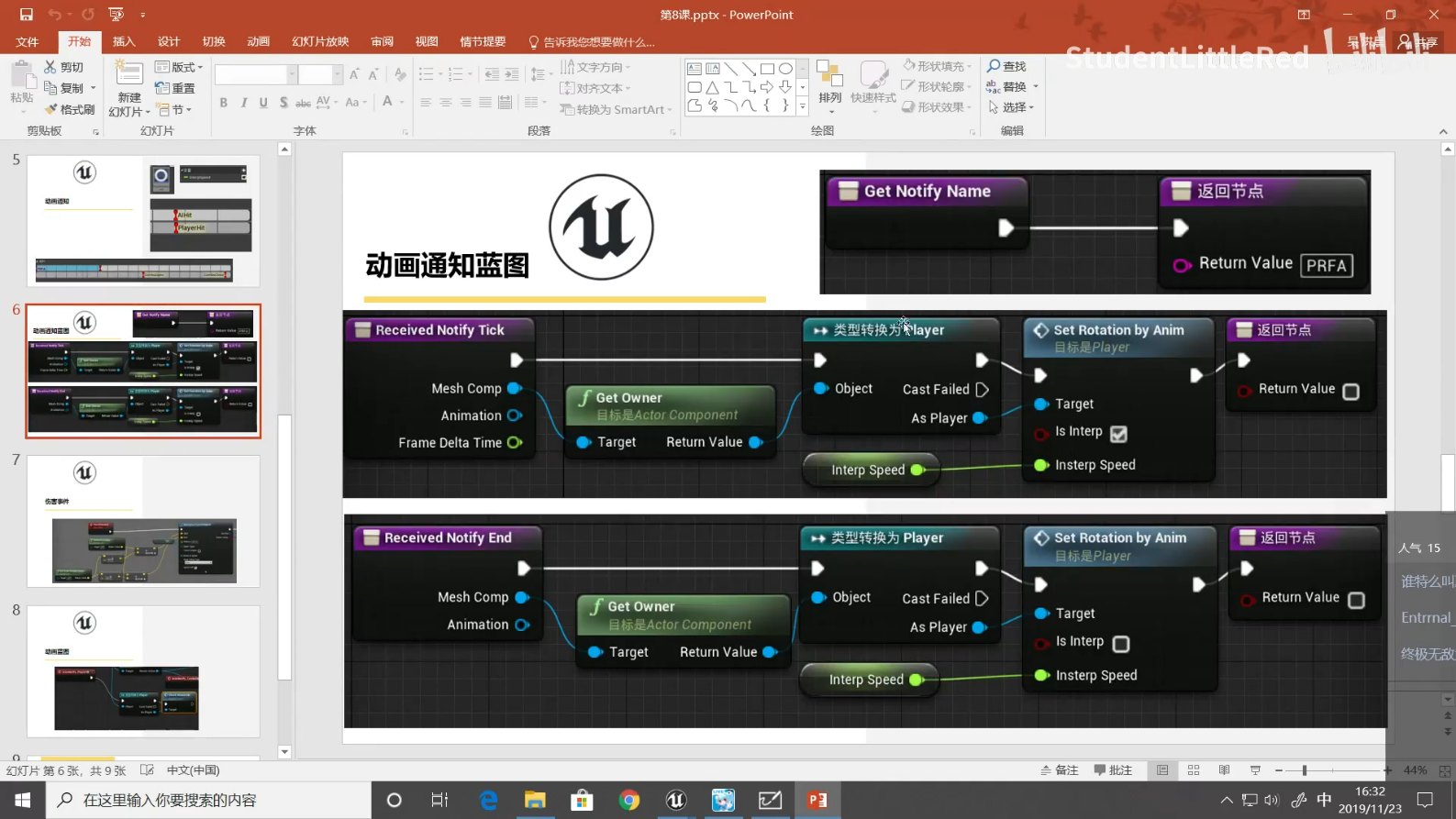Click 新建幻灯片 New Slide button
This screenshot has height=819, width=1456.
coord(129,89)
